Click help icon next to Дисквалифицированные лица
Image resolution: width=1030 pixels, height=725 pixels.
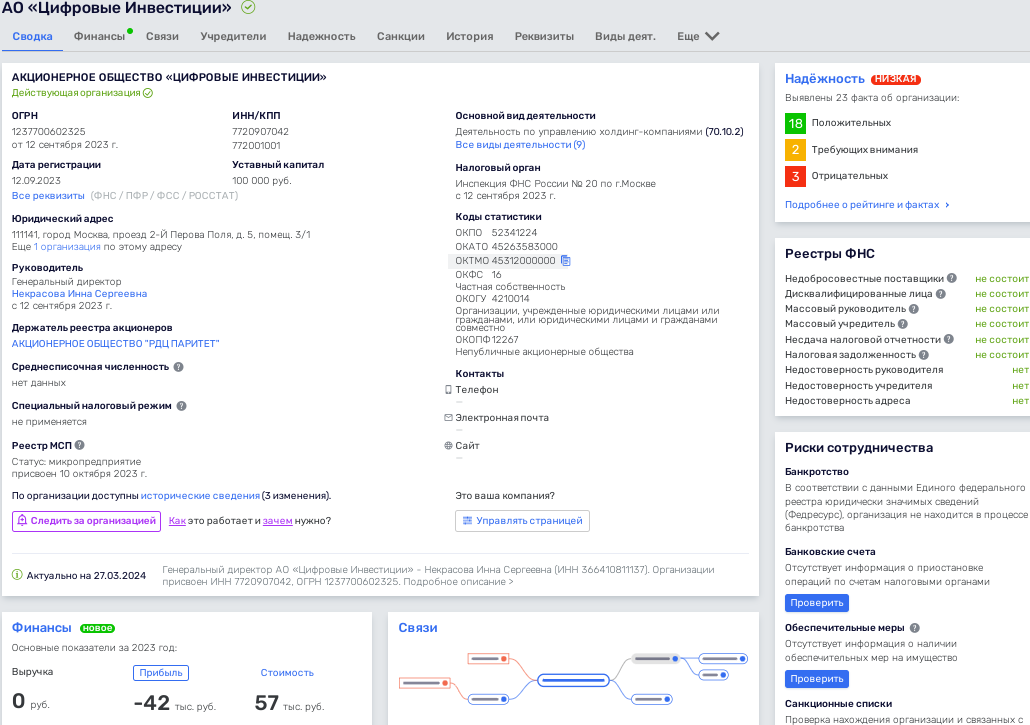(941, 294)
